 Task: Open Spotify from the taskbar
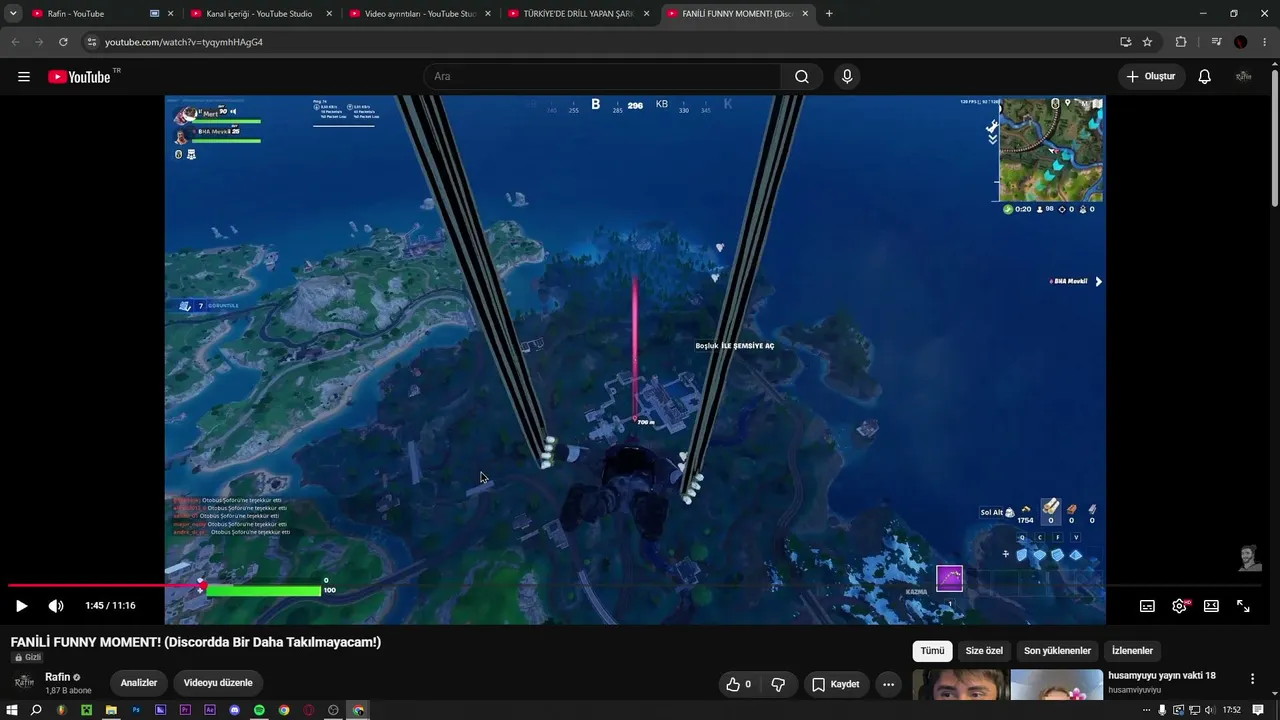tap(259, 710)
